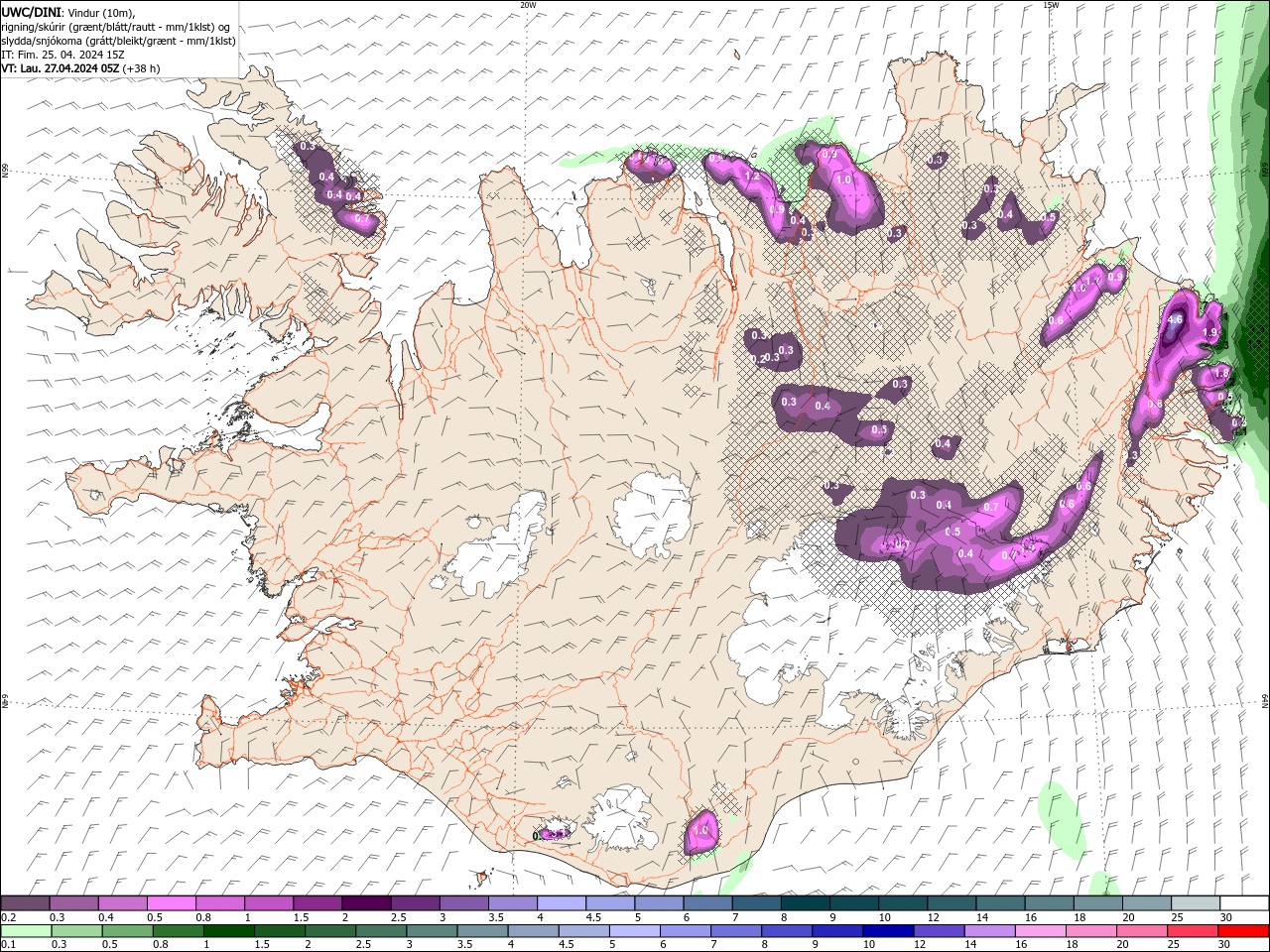Image resolution: width=1270 pixels, height=952 pixels.
Task: Click the legend value 12 on the rain scale
Action: 919,945
